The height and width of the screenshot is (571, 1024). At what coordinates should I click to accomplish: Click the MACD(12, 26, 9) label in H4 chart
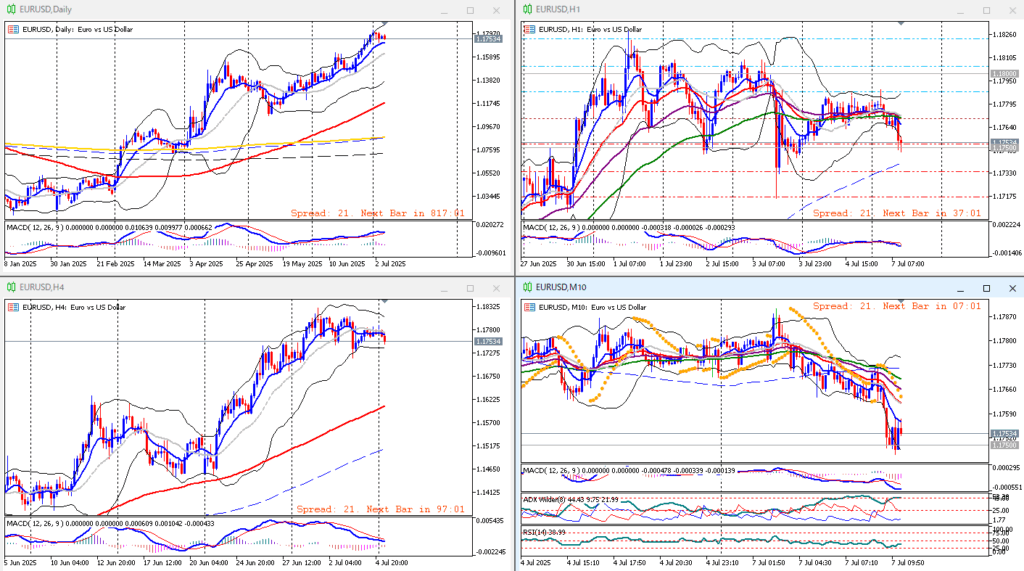tap(33, 523)
